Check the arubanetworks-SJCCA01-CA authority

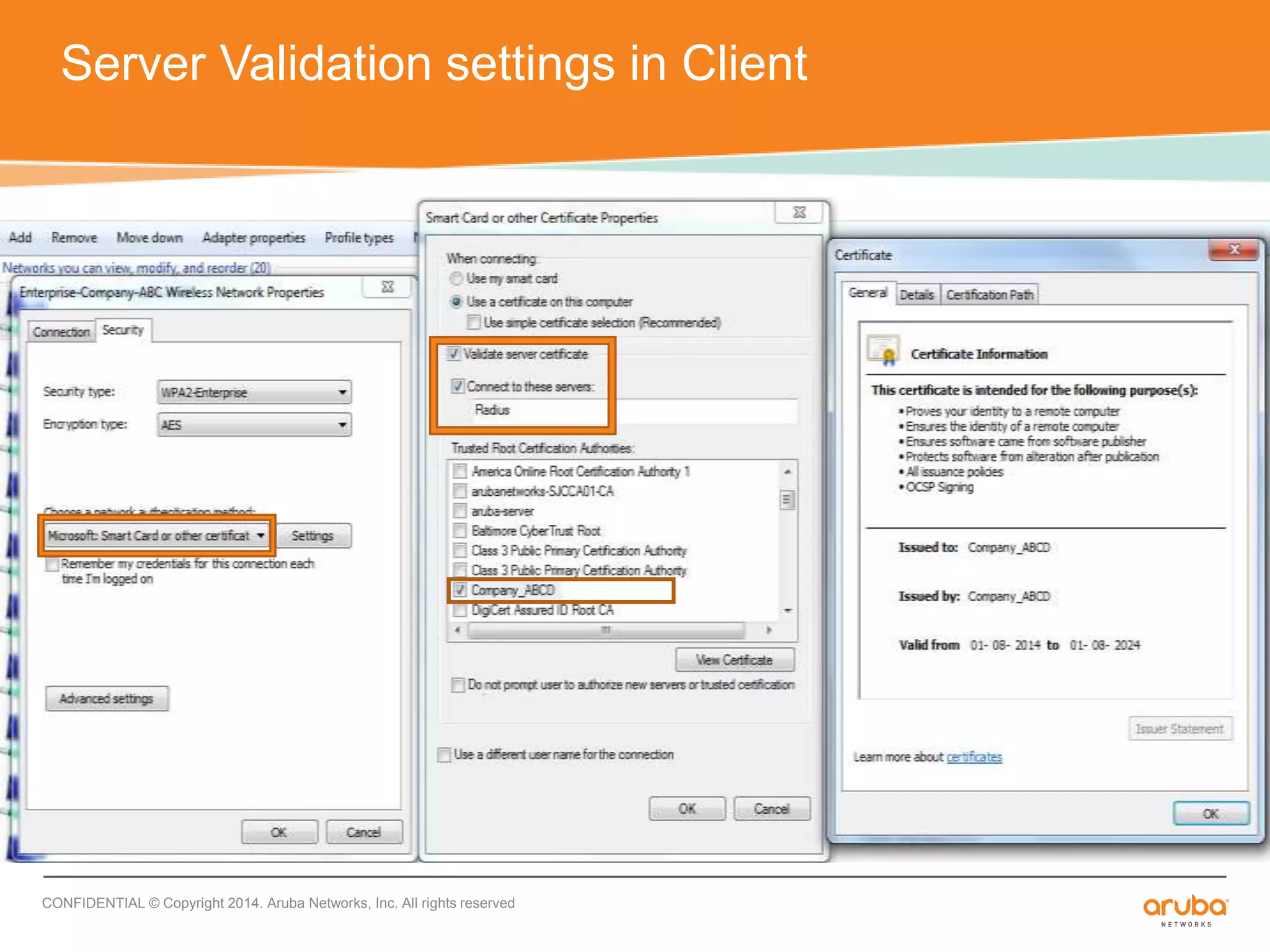[x=460, y=491]
